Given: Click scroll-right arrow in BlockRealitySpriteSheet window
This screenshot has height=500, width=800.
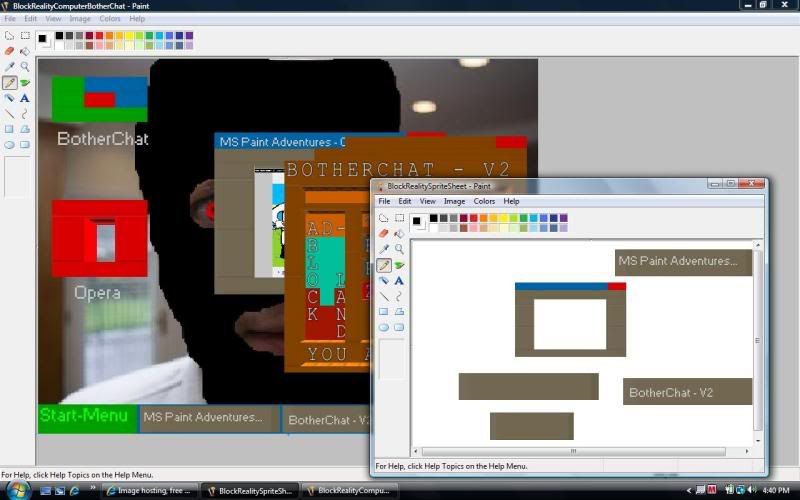Looking at the screenshot, I should tap(747, 452).
